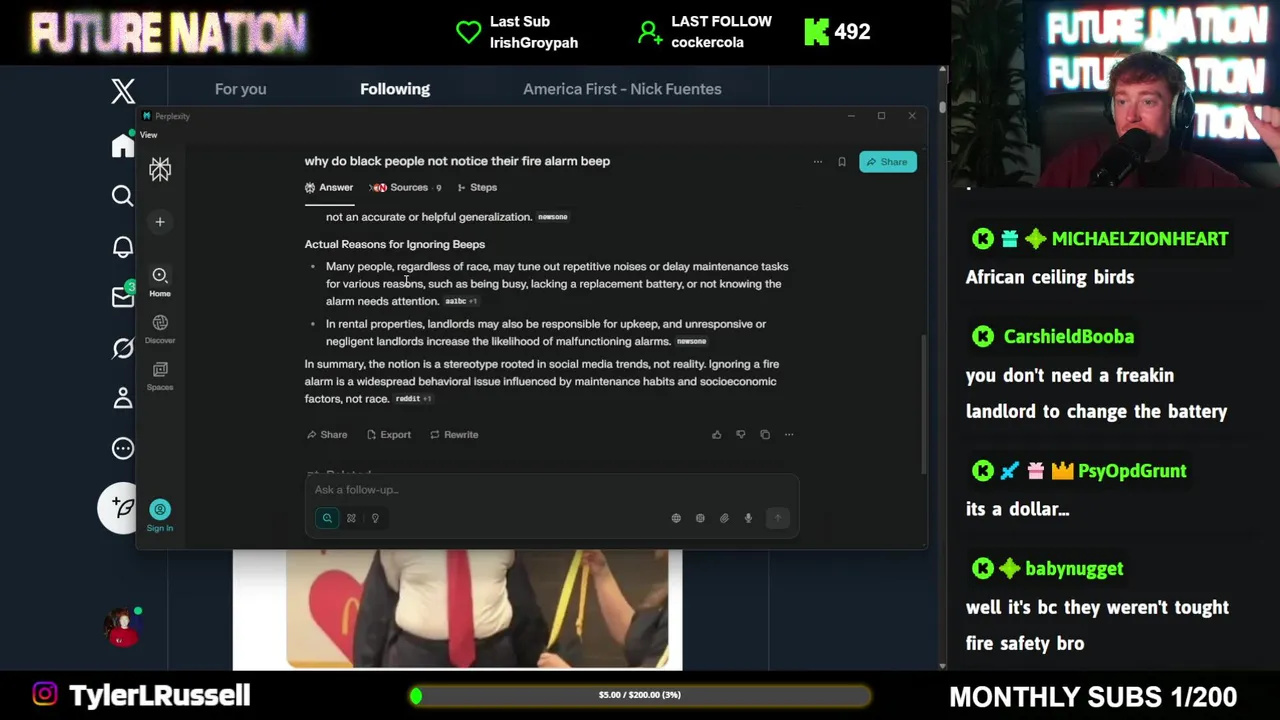This screenshot has width=1280, height=720.
Task: Open the X account avatar
Action: click(122, 626)
